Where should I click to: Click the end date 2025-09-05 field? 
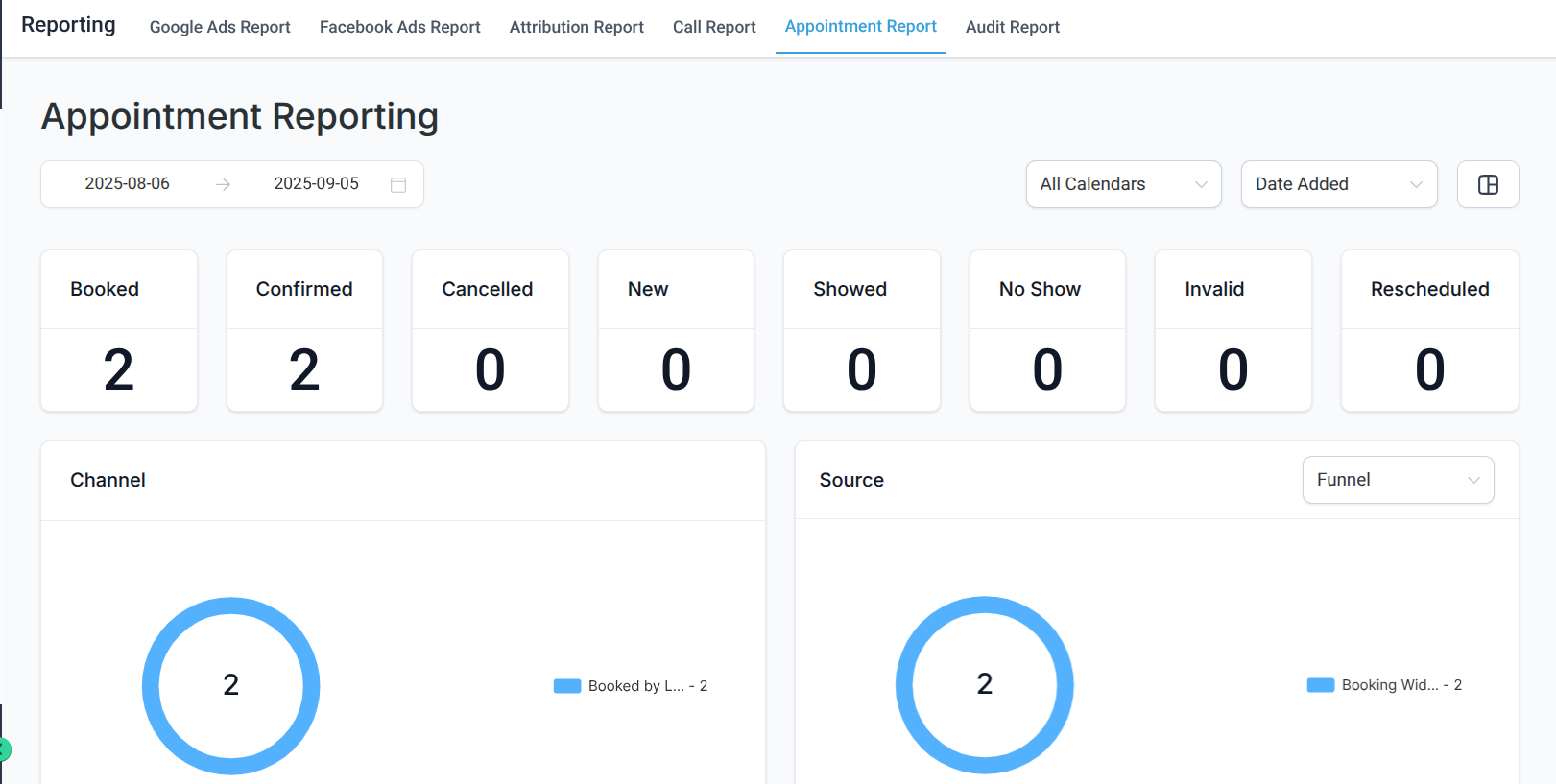point(316,183)
